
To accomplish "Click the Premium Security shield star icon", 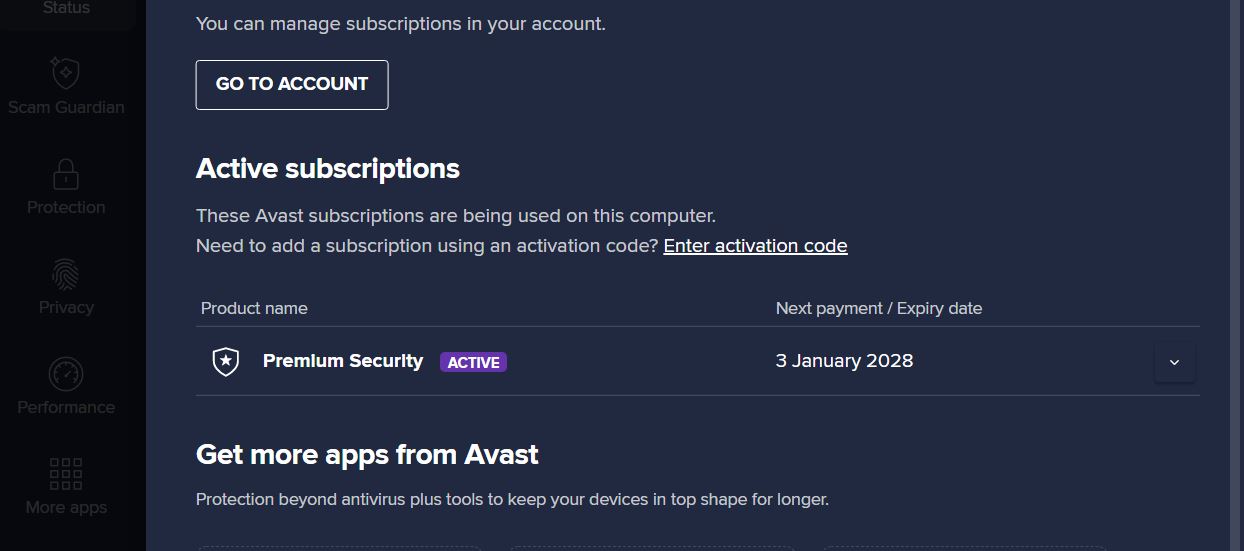I will [227, 361].
